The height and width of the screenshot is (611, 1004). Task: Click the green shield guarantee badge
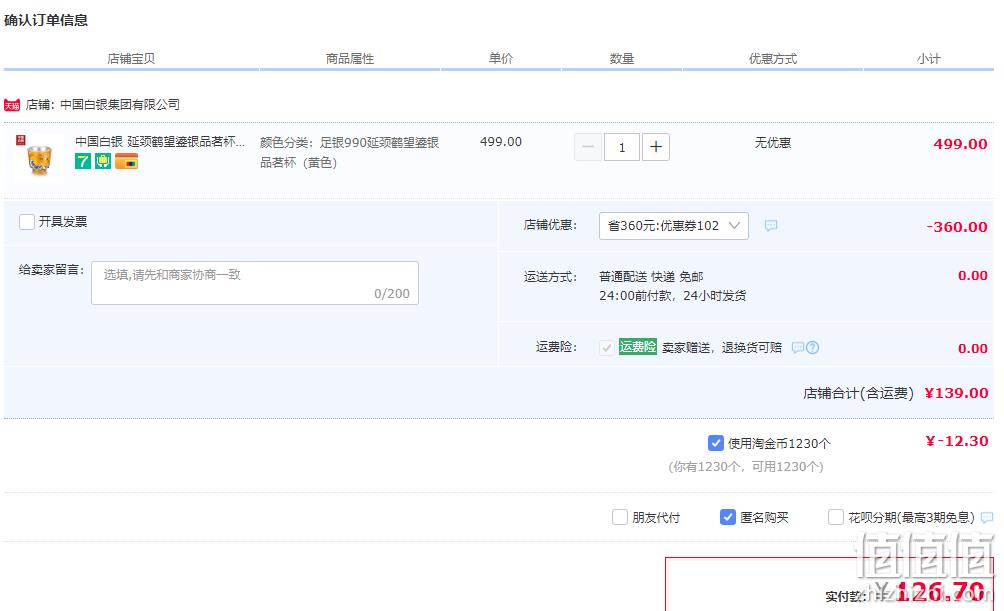click(103, 161)
